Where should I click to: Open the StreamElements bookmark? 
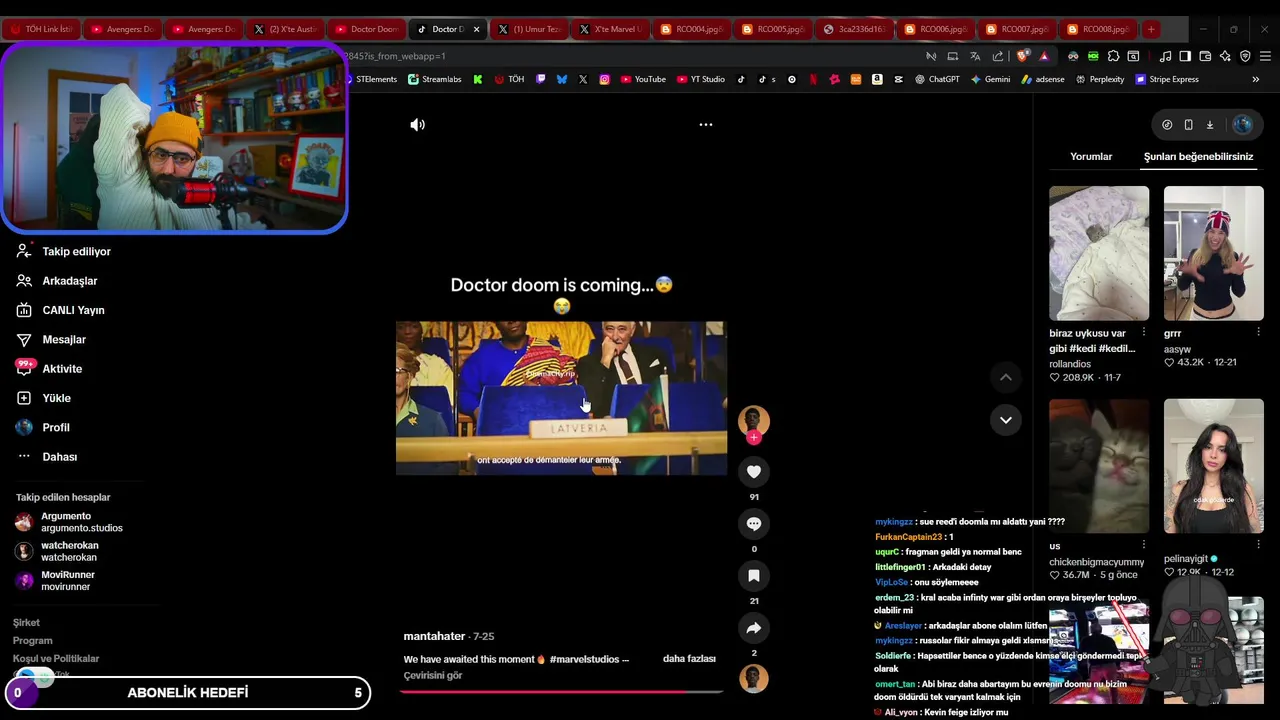click(370, 79)
